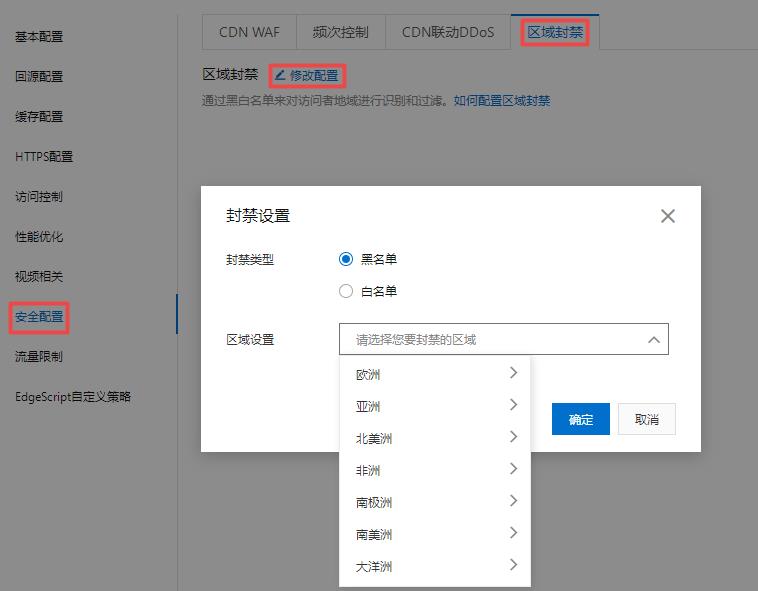Image resolution: width=758 pixels, height=591 pixels.
Task: Choose 大洋洲 from the region list
Action: pos(435,566)
